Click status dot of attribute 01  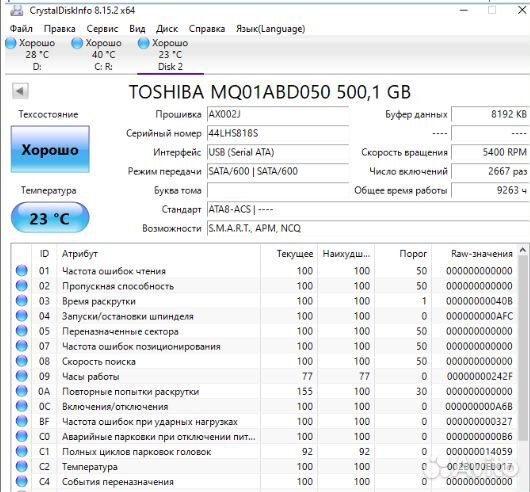(22, 271)
